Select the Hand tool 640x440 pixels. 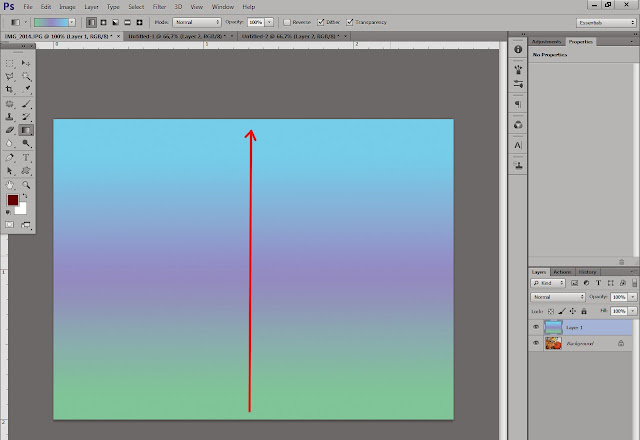[9, 185]
